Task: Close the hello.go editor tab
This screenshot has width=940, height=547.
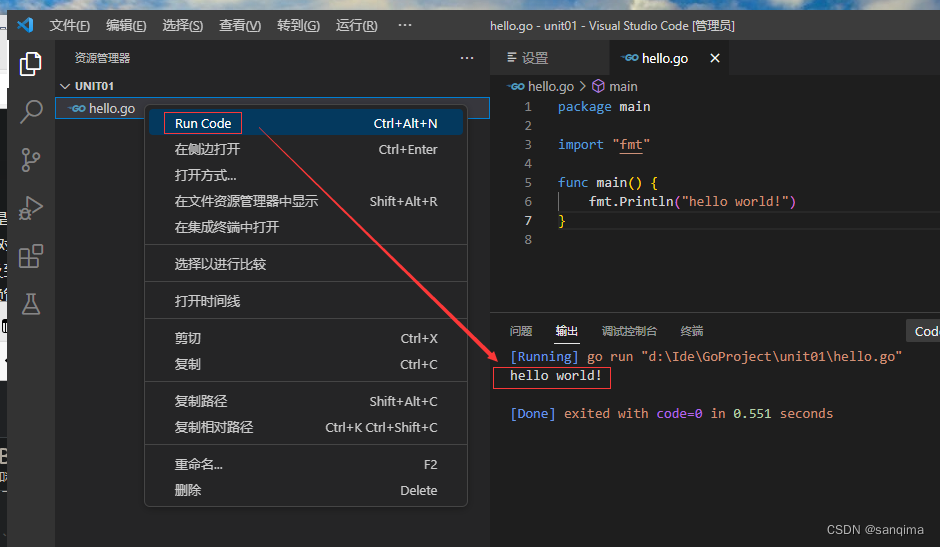Action: (715, 58)
